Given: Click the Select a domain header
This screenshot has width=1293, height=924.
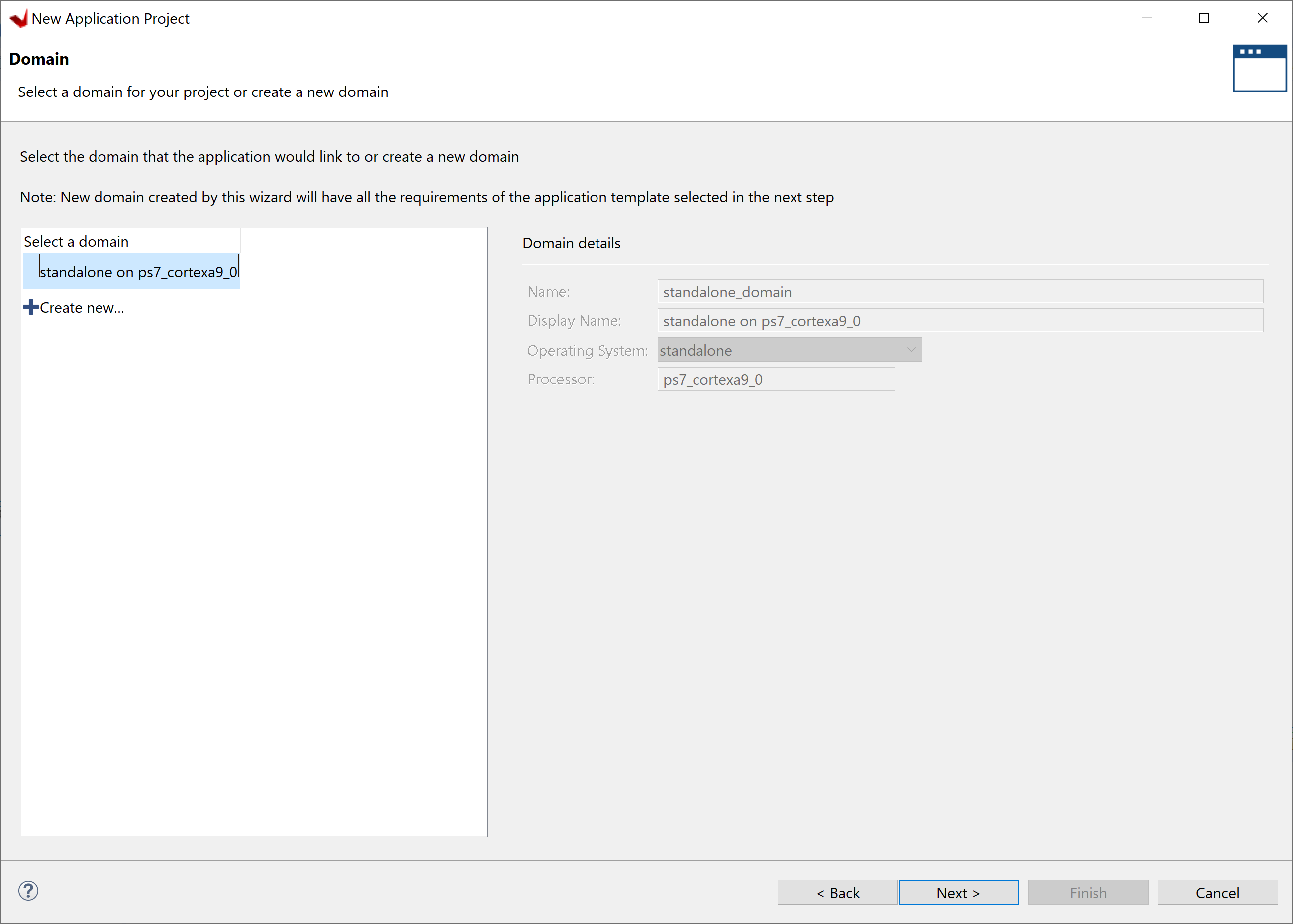Looking at the screenshot, I should click(x=76, y=241).
